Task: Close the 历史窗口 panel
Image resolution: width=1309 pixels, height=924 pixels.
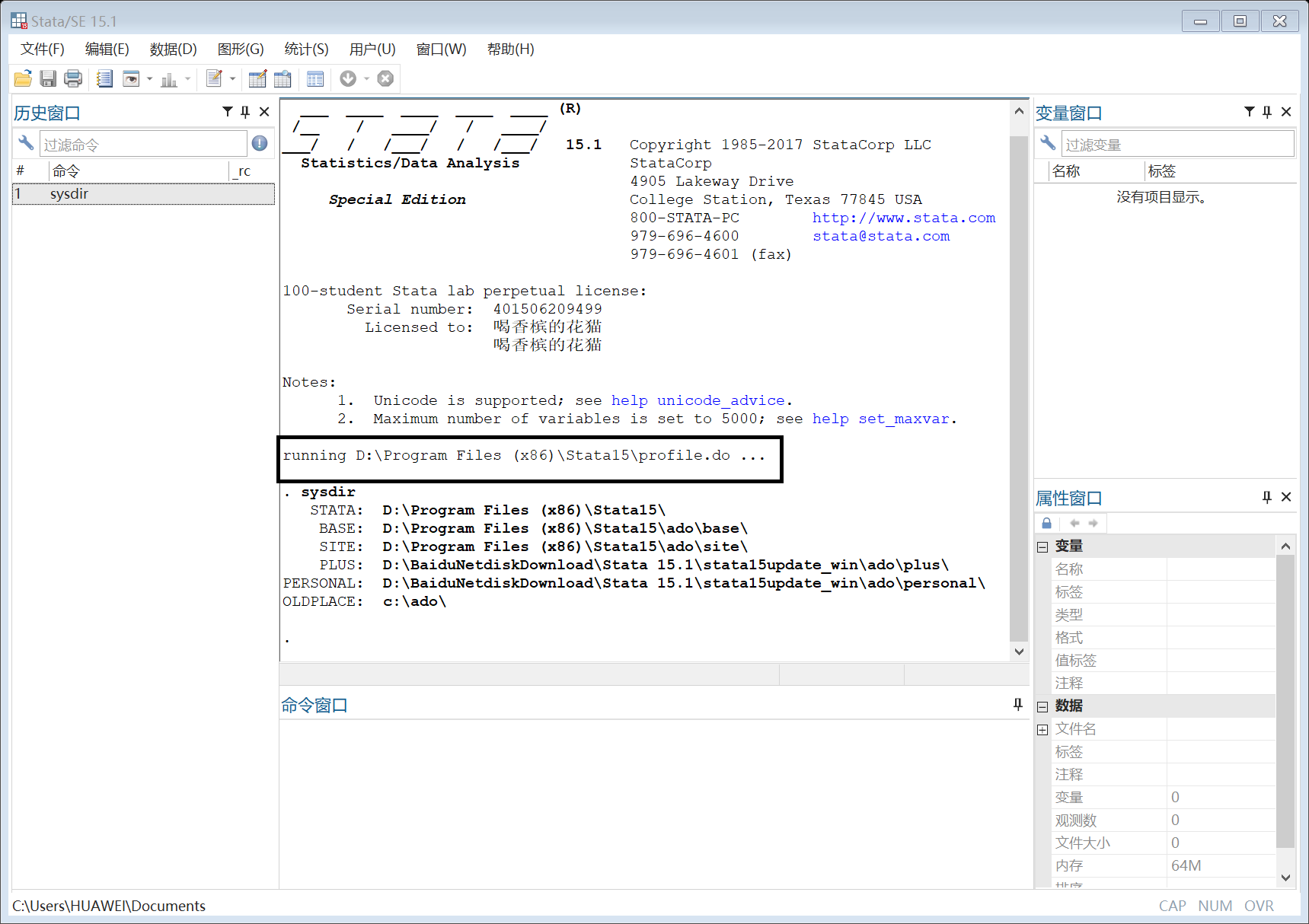Action: [x=264, y=112]
